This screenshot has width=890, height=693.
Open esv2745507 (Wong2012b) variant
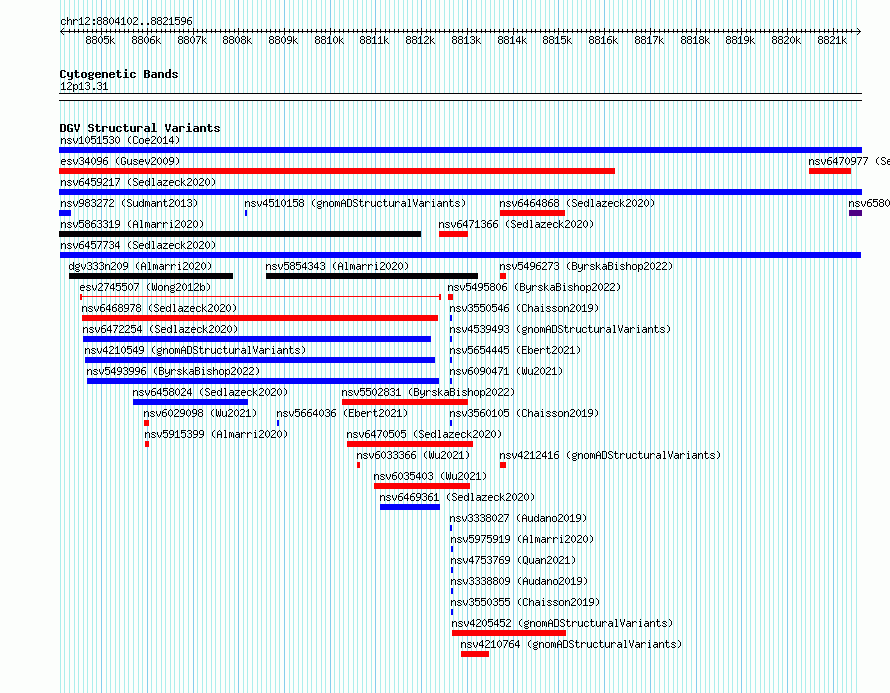(x=145, y=287)
